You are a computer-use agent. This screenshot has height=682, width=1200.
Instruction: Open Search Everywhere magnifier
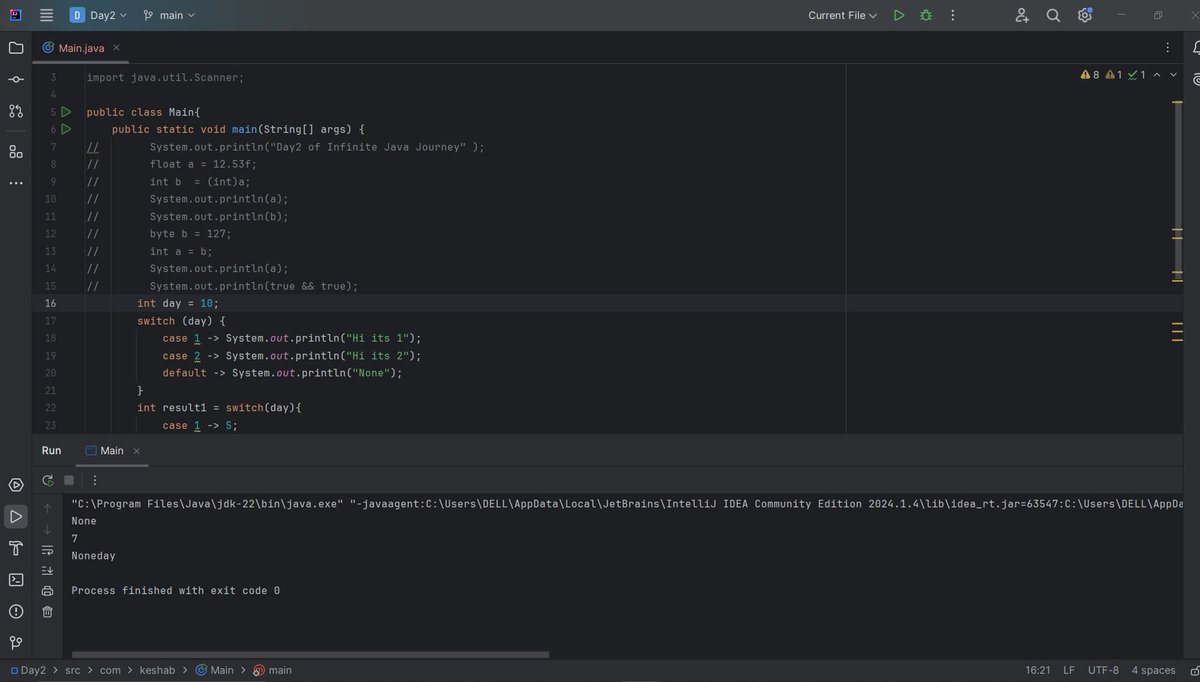(x=1053, y=15)
